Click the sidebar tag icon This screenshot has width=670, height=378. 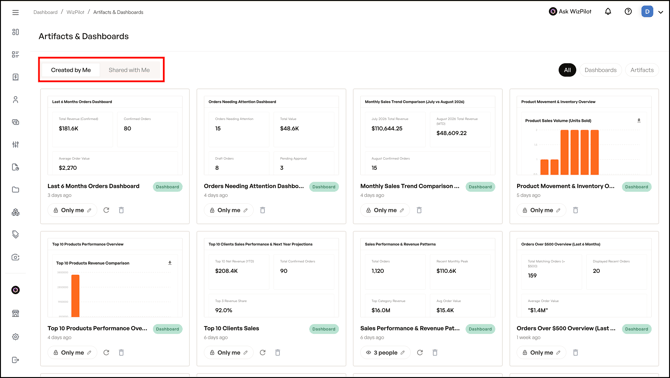tap(15, 234)
